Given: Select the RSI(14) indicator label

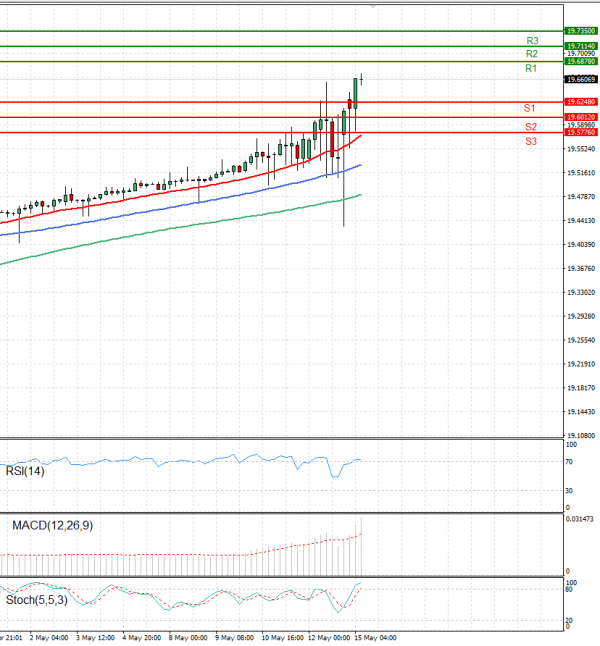Looking at the screenshot, I should click(x=25, y=471).
